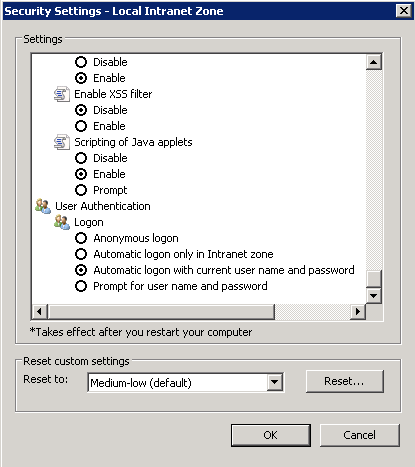The image size is (415, 467).
Task: Confirm settings with the OK button
Action: 271,435
